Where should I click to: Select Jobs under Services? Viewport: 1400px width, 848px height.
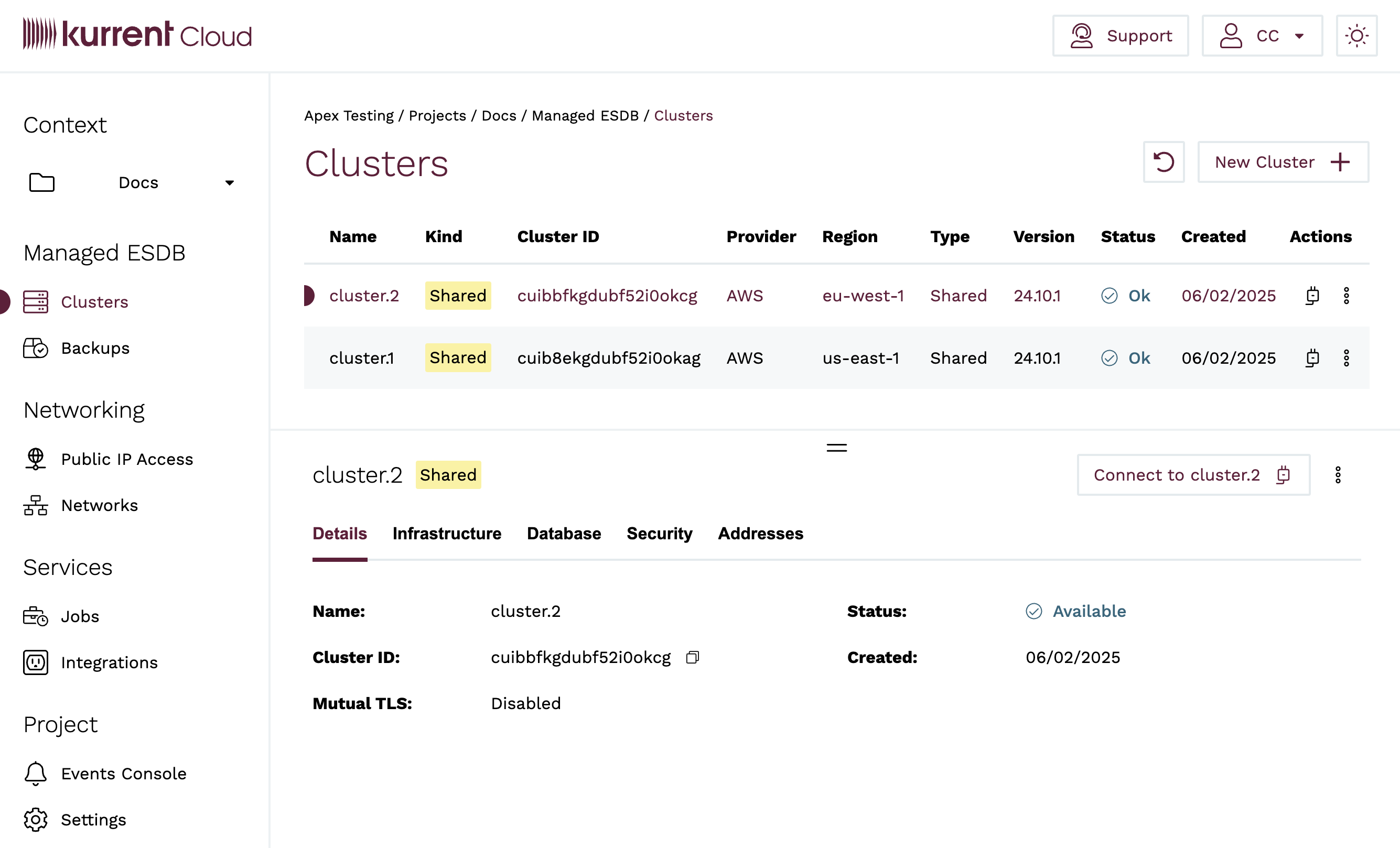coord(79,616)
